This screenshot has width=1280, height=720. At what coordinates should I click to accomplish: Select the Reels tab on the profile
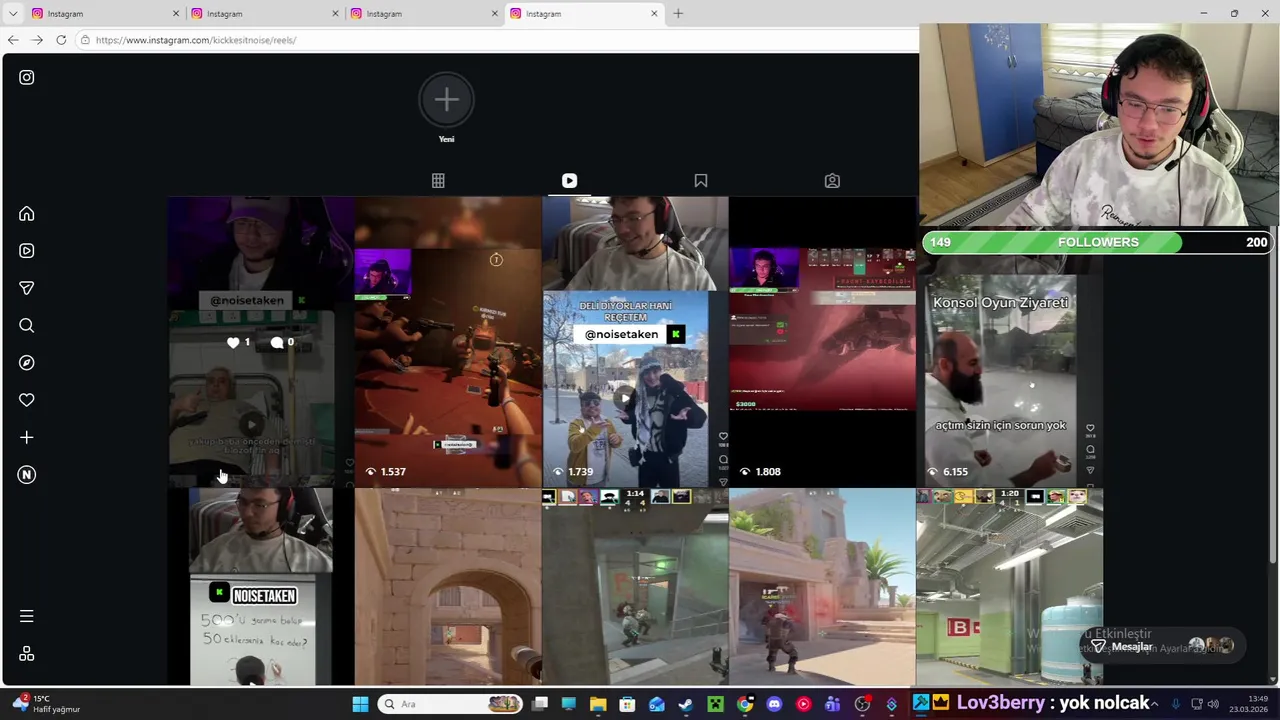pos(569,181)
